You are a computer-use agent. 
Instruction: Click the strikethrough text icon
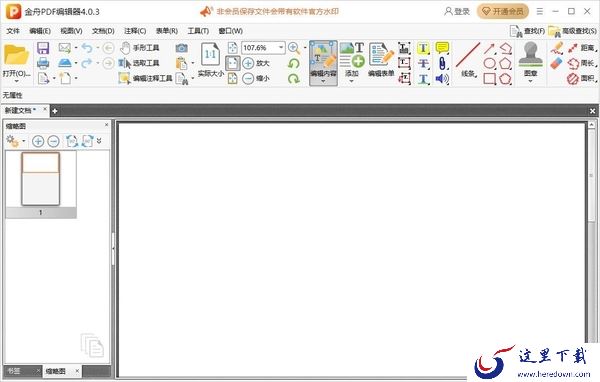(423, 64)
